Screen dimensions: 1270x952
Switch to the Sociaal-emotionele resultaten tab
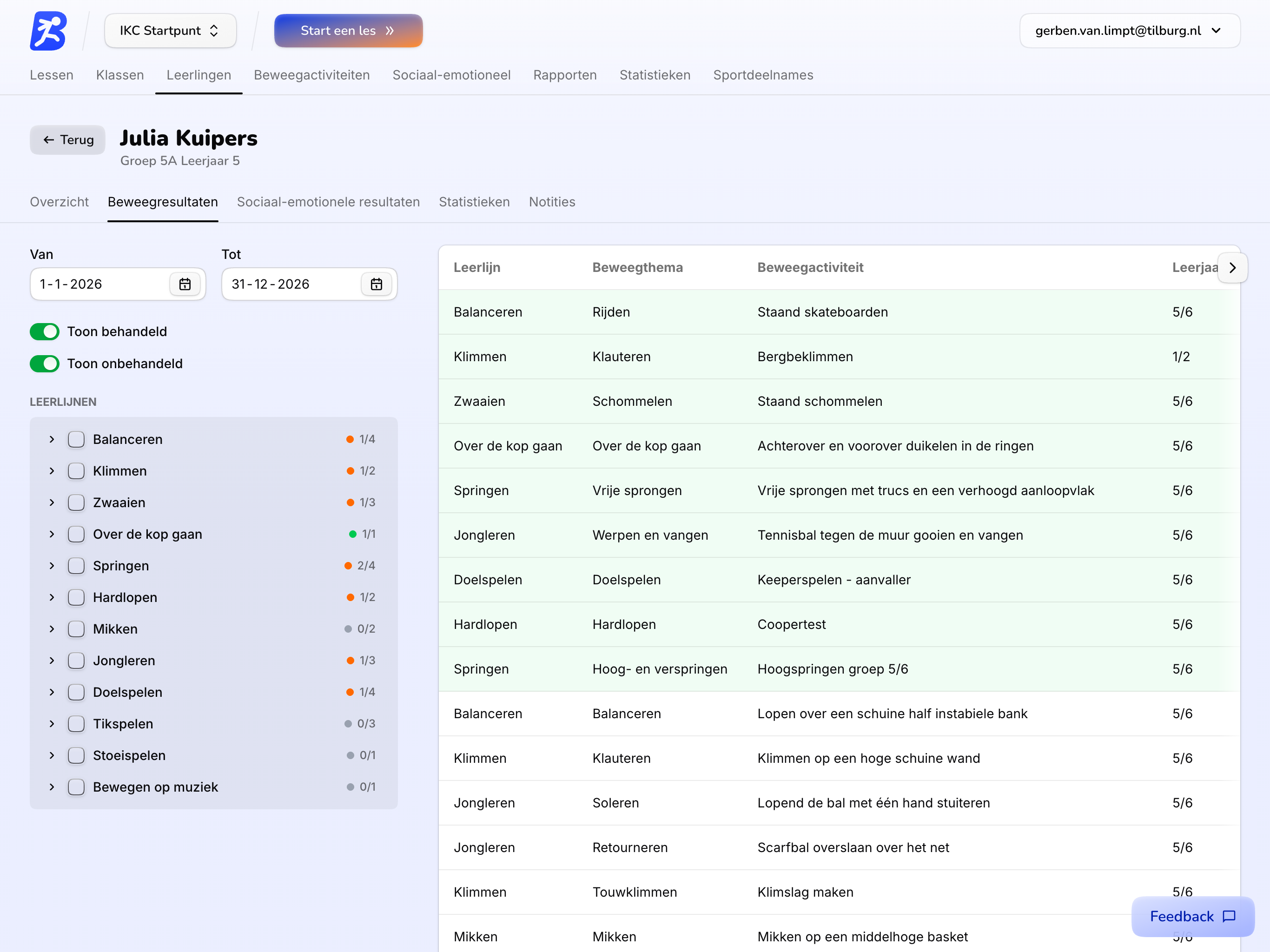(328, 202)
